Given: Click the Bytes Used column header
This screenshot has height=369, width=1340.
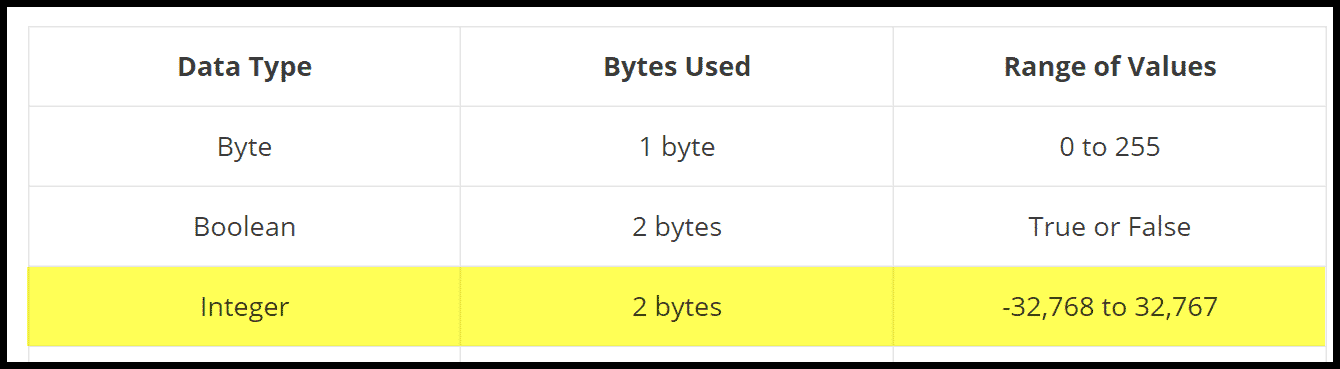Looking at the screenshot, I should (677, 67).
